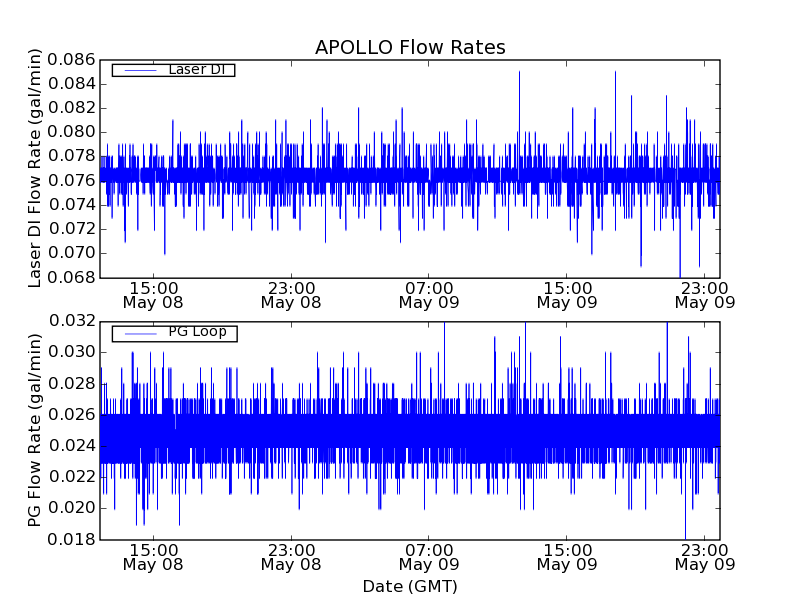Select the PG Loop legend label
The image size is (800, 600).
[x=197, y=332]
